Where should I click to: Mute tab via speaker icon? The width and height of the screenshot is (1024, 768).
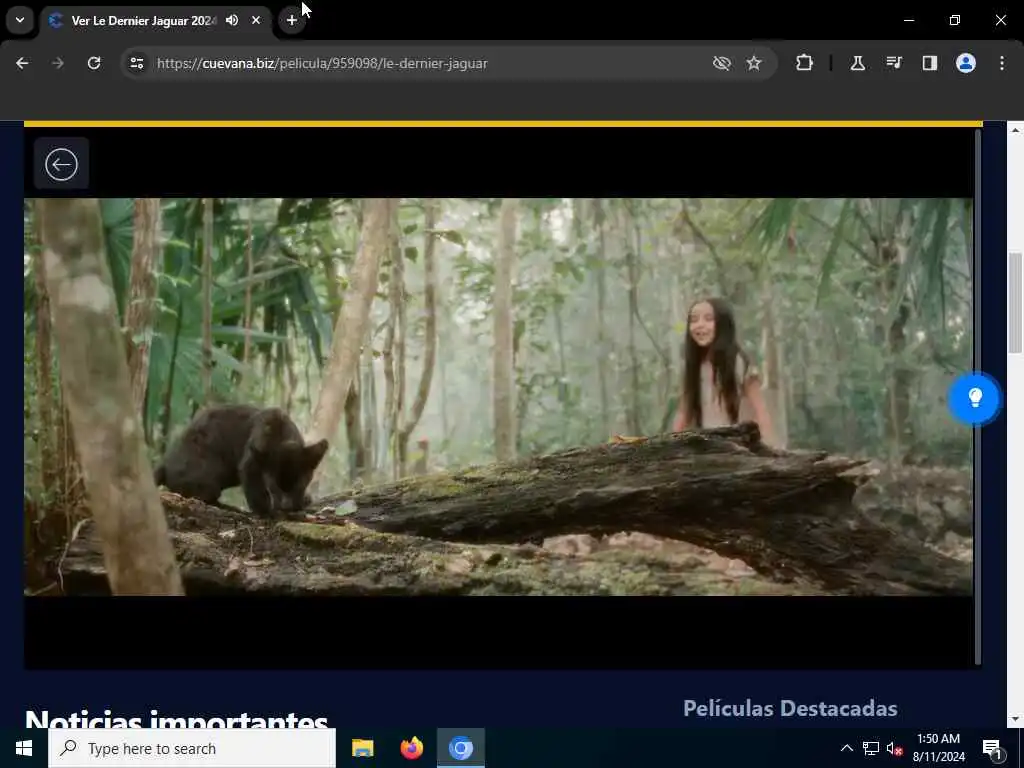coord(232,20)
